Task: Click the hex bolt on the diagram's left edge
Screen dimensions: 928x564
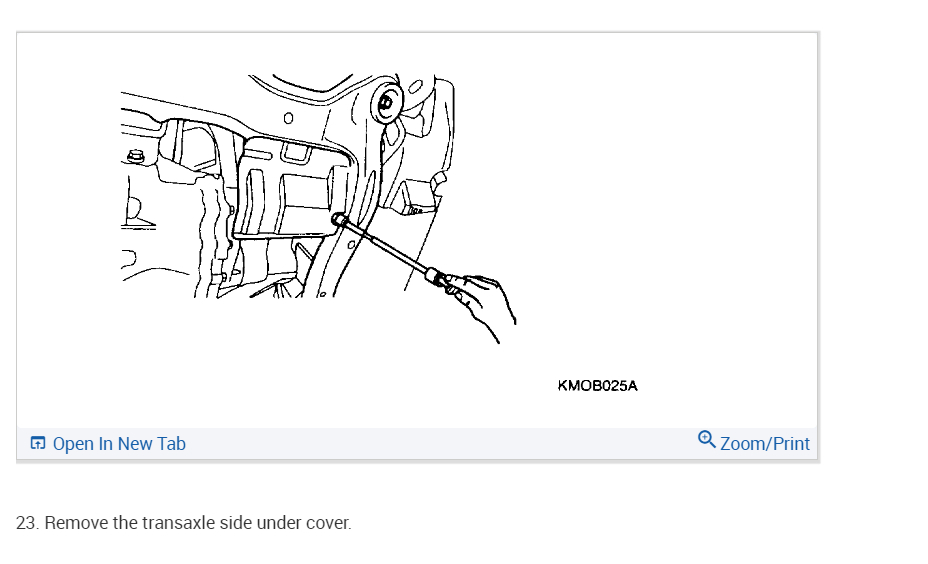Action: point(136,156)
